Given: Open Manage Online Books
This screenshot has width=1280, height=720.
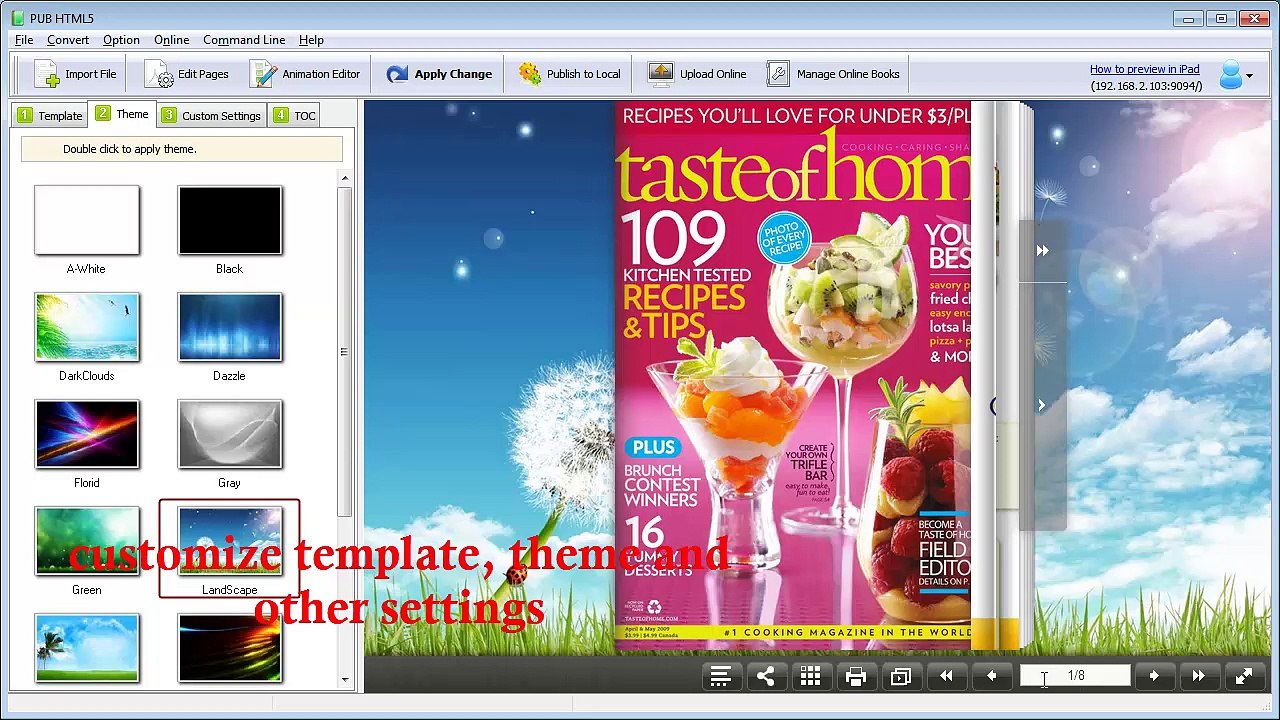Looking at the screenshot, I should pyautogui.click(x=833, y=74).
